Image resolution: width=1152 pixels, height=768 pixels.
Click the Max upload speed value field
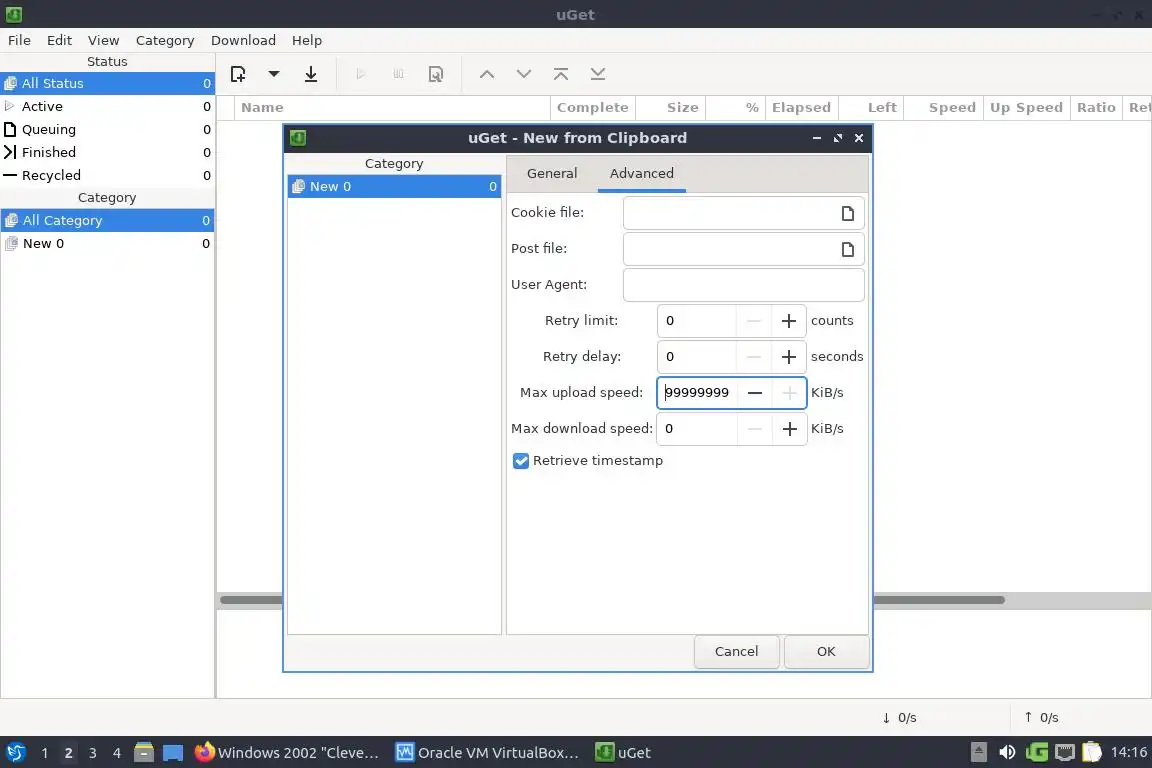coord(697,393)
